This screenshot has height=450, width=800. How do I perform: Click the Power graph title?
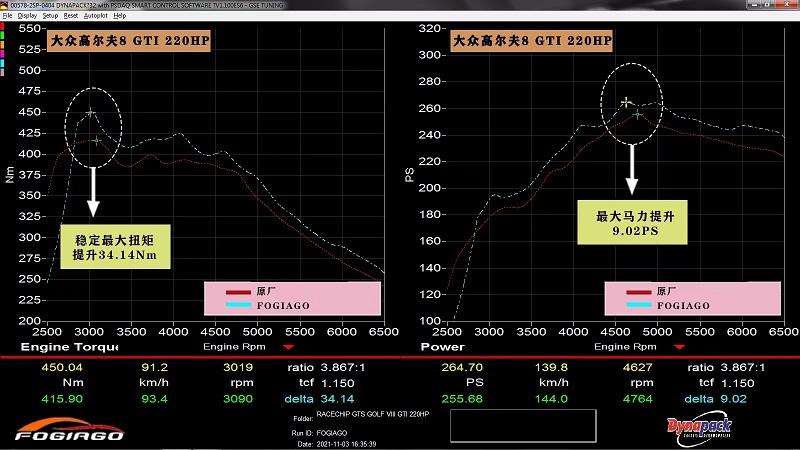tap(442, 347)
